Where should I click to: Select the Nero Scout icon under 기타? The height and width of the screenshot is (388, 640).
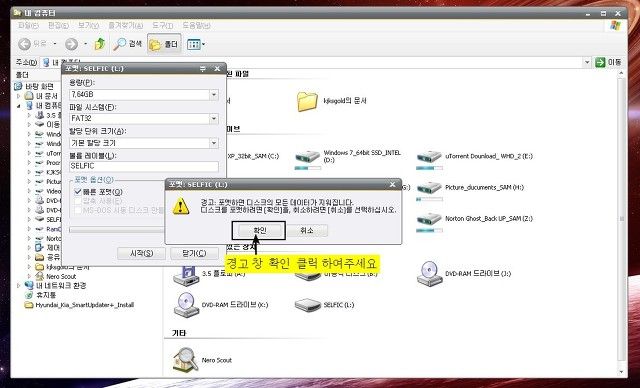[x=186, y=359]
